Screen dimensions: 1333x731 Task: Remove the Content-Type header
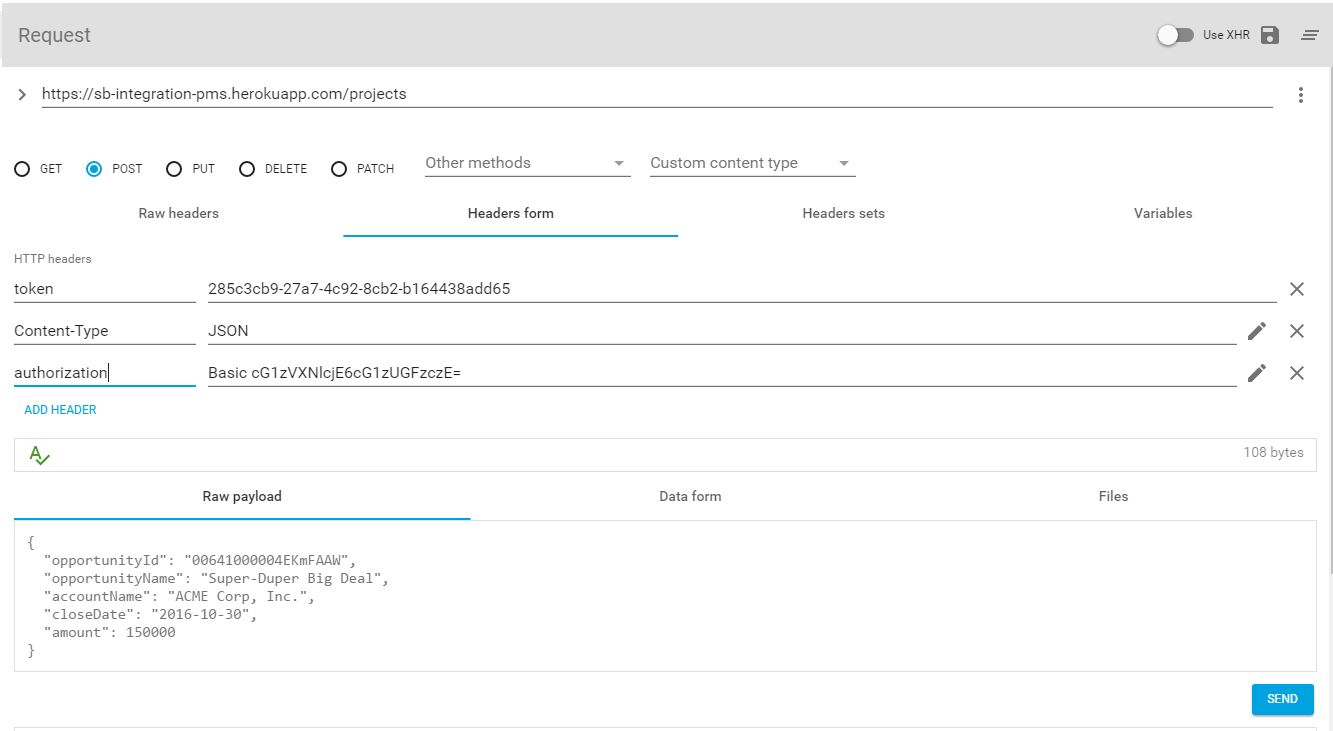pyautogui.click(x=1297, y=331)
